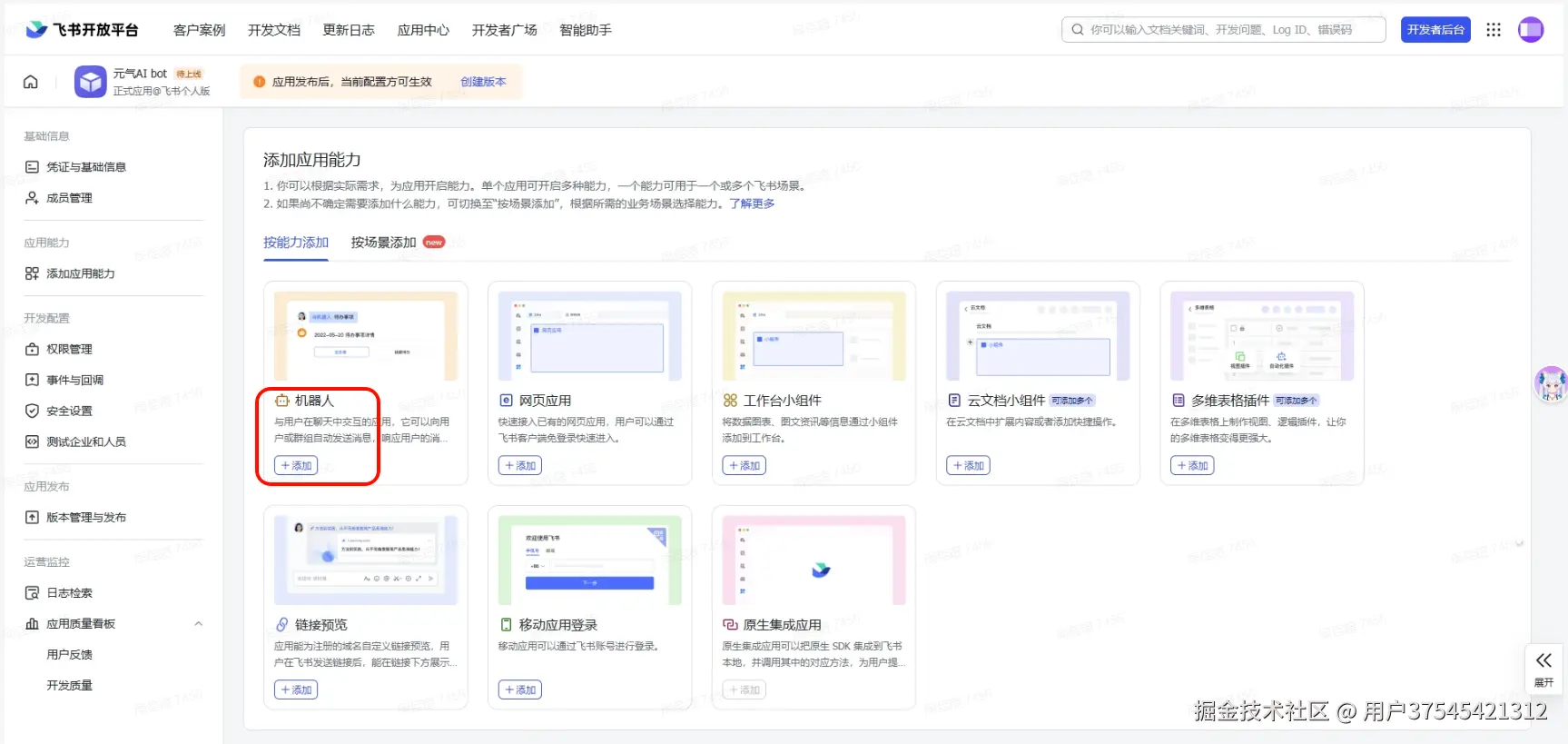This screenshot has width=1568, height=744.
Task: Click the 网页应用 card preview image
Action: [590, 336]
